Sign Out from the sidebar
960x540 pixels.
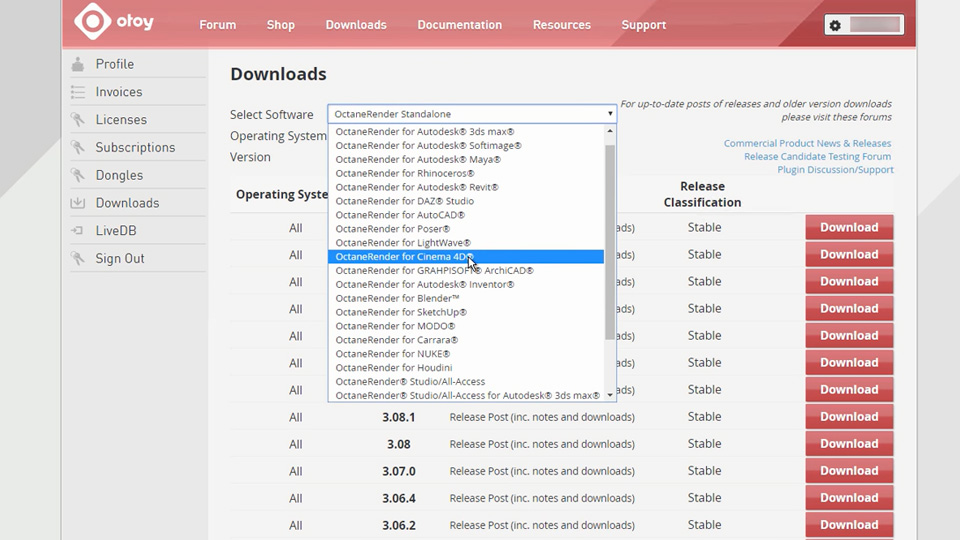click(120, 258)
